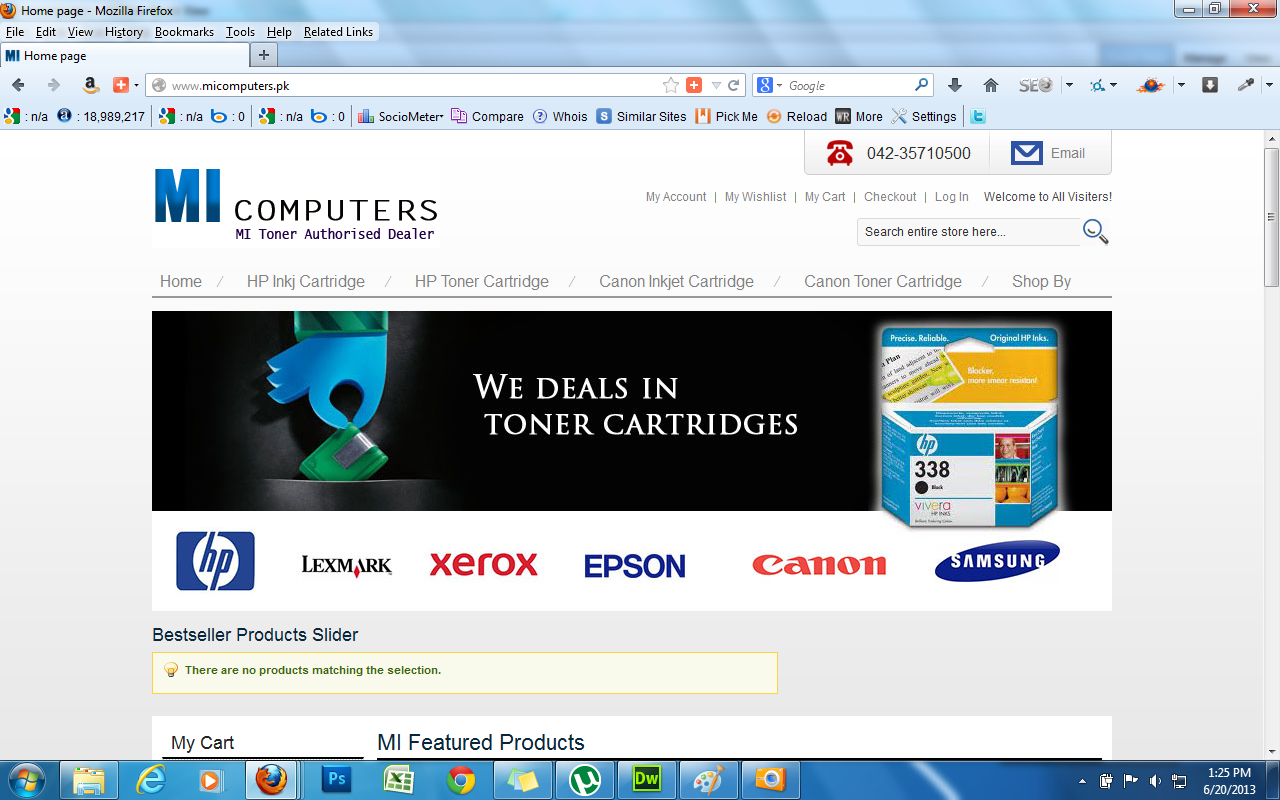Open the Shop By menu item
The image size is (1280, 800).
click(1041, 281)
